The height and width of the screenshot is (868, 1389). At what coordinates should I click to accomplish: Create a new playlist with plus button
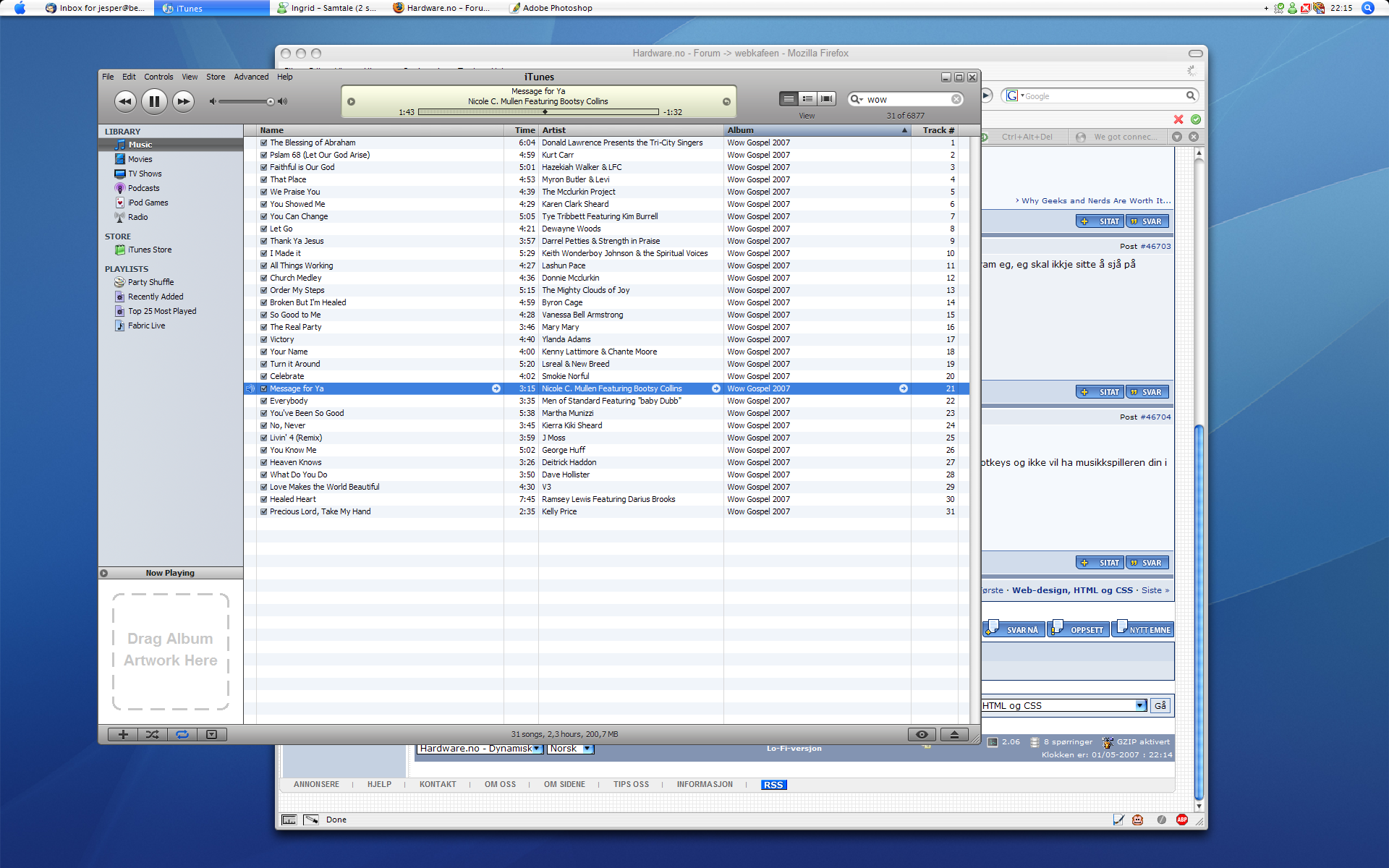[x=123, y=734]
